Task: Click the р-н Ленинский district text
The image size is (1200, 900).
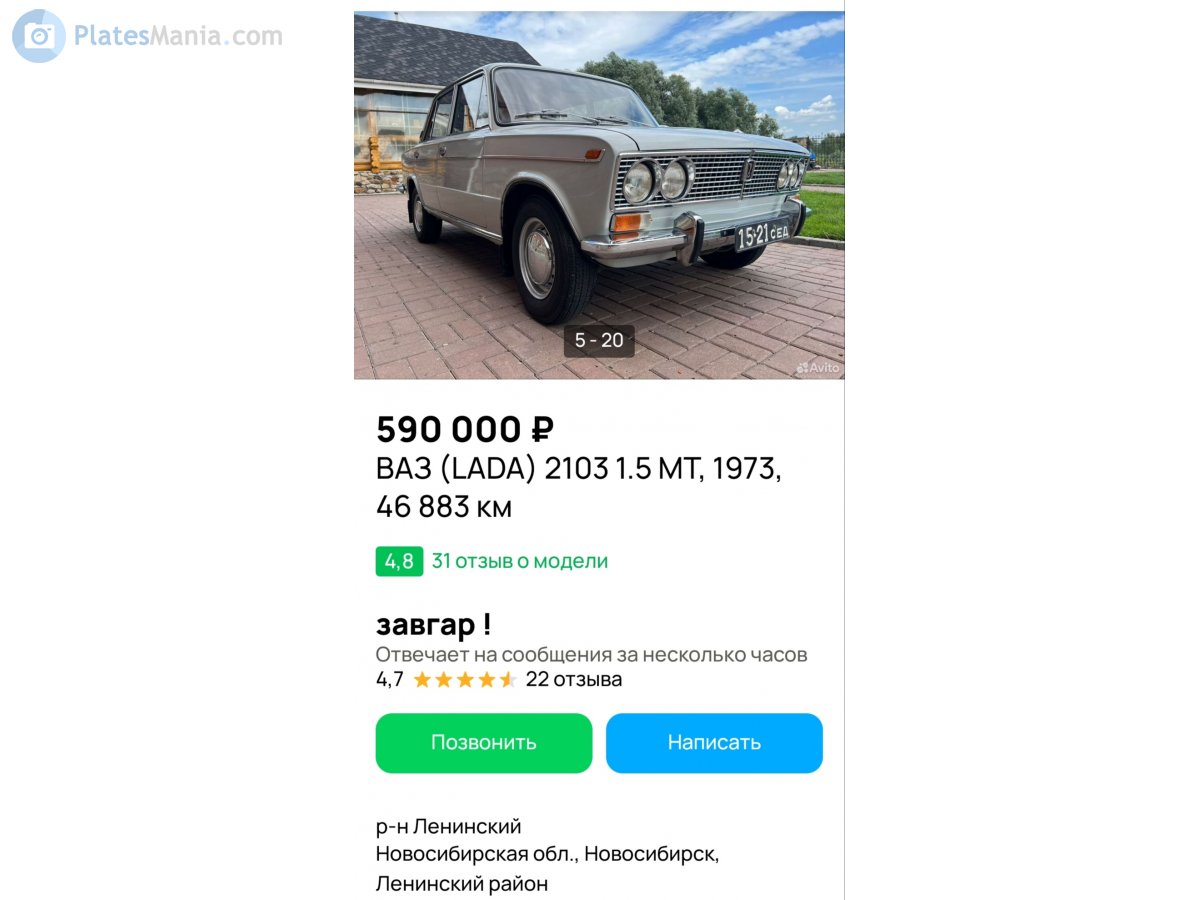Action: [449, 827]
